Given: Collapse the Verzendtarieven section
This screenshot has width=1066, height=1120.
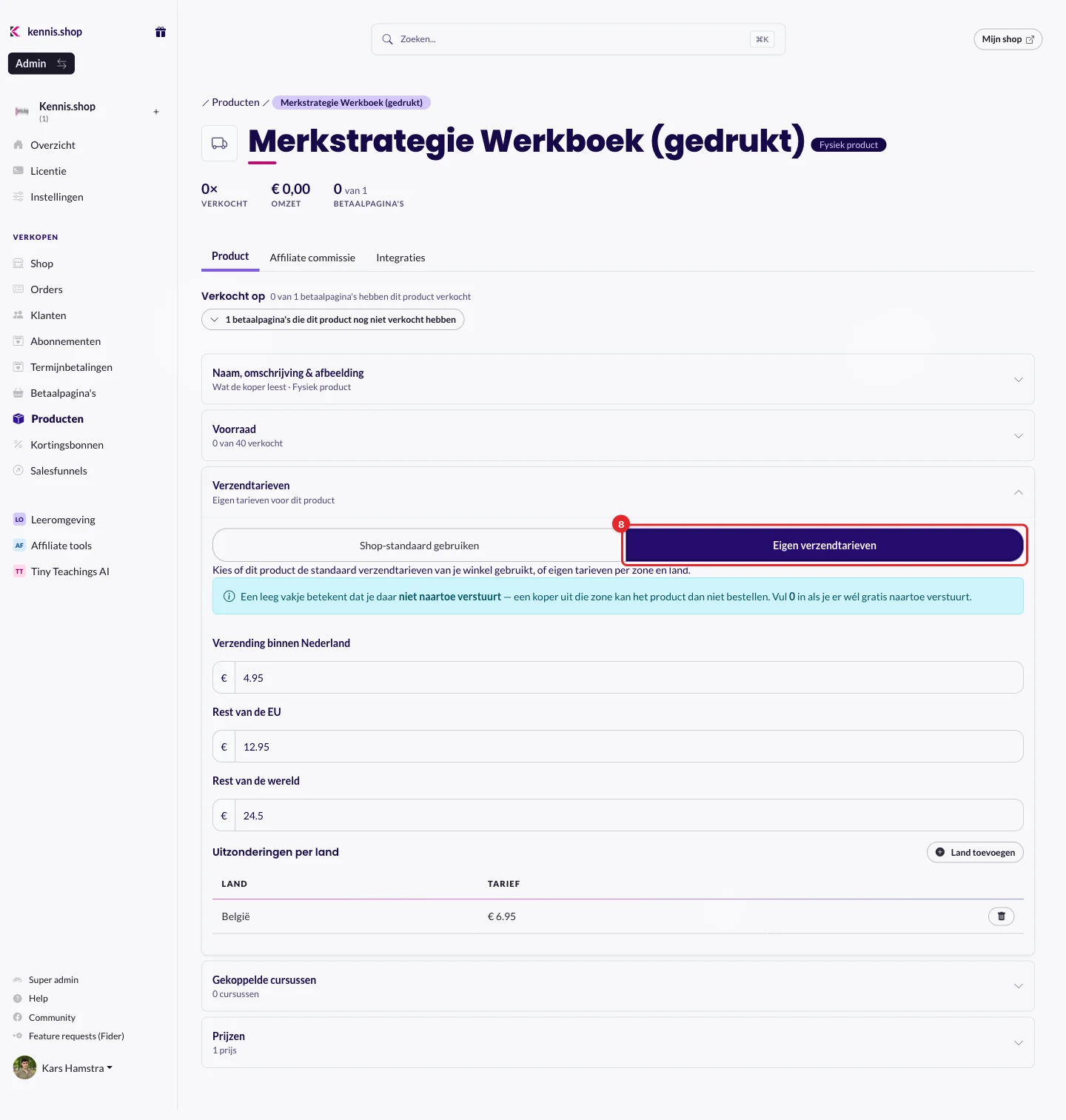Looking at the screenshot, I should (x=618, y=492).
